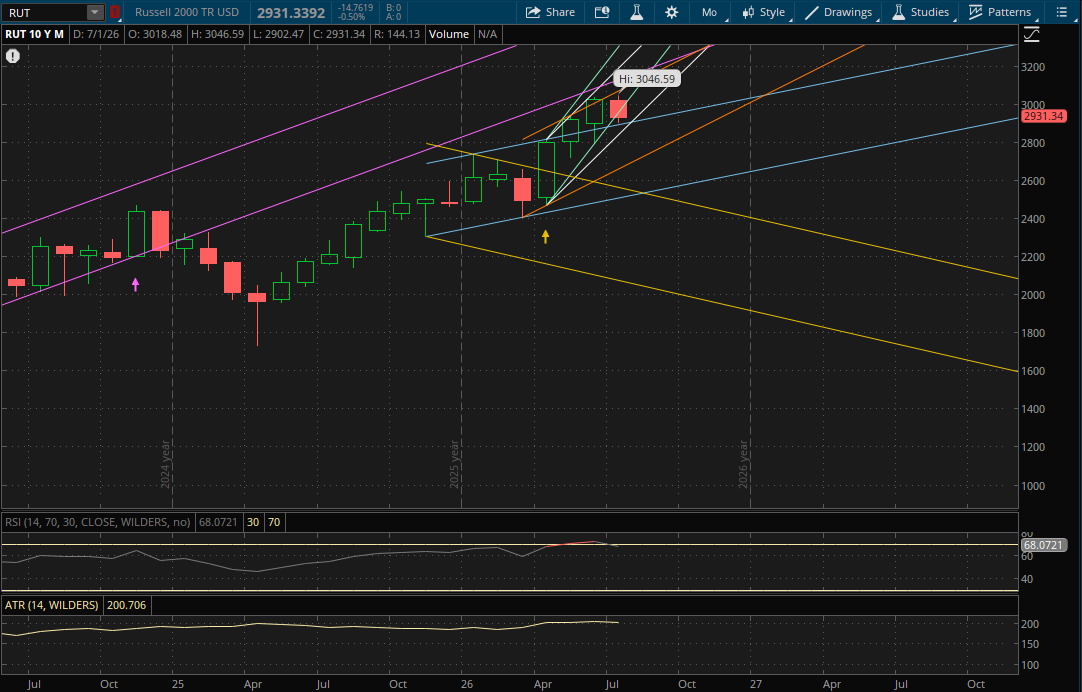Open the Quick Time Frames calendar-alert icon
The width and height of the screenshot is (1082, 692).
point(602,12)
